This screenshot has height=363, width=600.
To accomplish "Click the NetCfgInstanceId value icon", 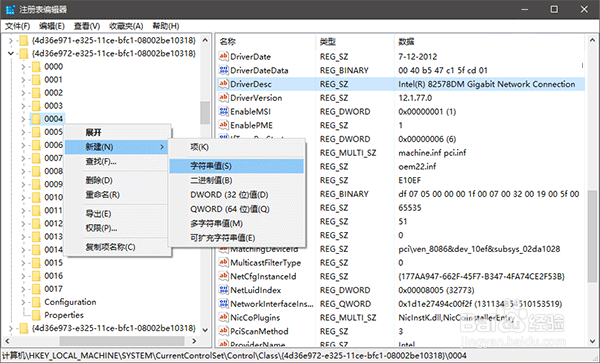I will coord(223,277).
